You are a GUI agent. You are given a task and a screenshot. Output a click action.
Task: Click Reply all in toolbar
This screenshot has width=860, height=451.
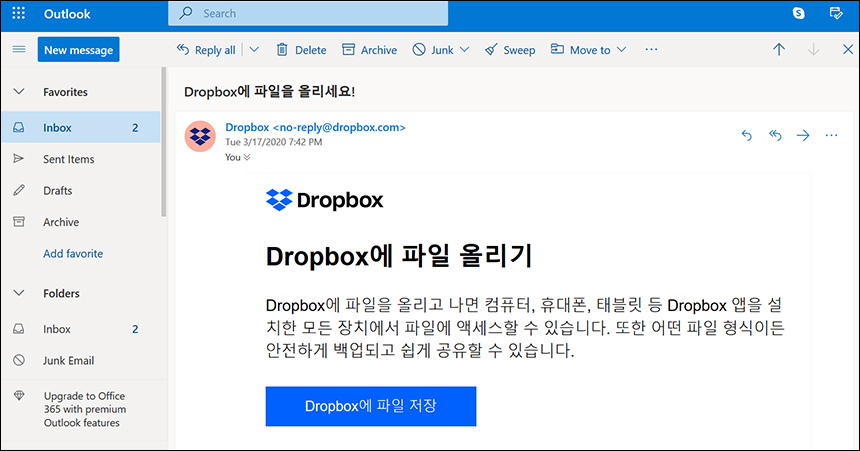pos(206,50)
